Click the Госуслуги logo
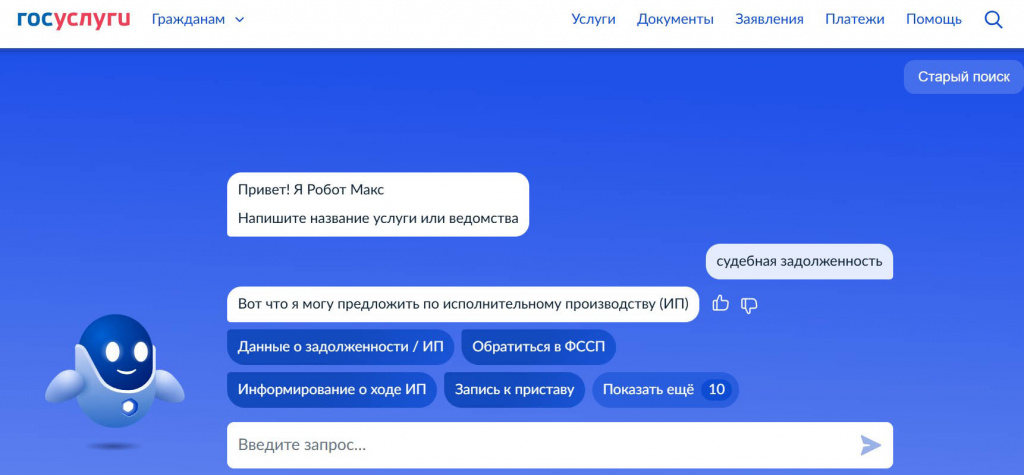Screen dimensions: 1024x475 pyautogui.click(x=74, y=20)
